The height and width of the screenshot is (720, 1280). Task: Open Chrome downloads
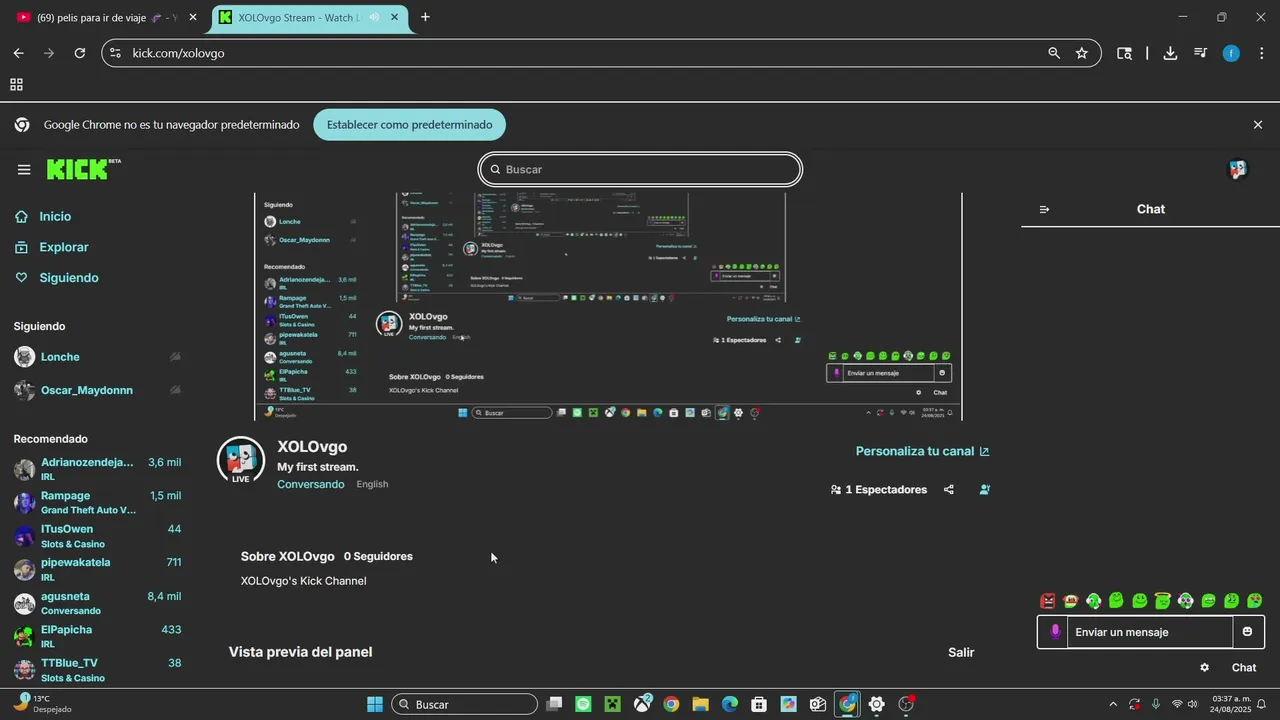point(1170,53)
